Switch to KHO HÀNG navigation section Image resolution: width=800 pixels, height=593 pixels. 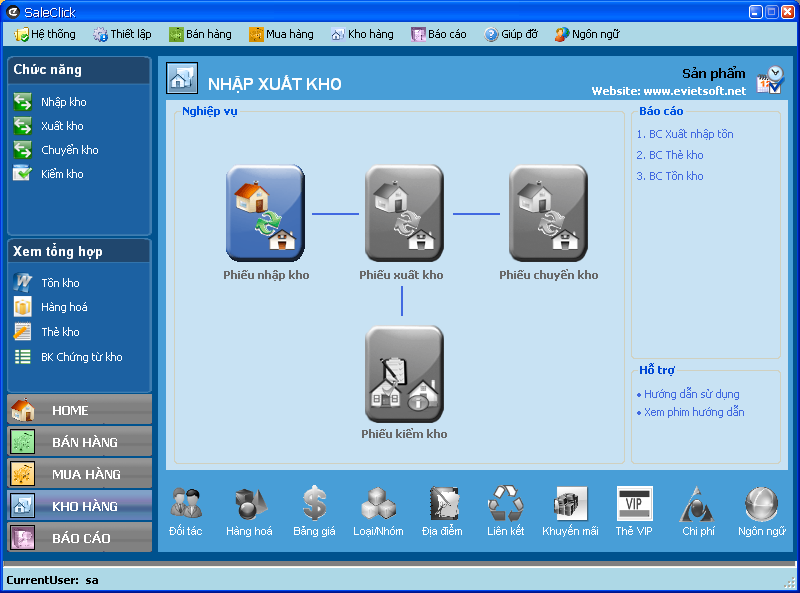pyautogui.click(x=80, y=506)
